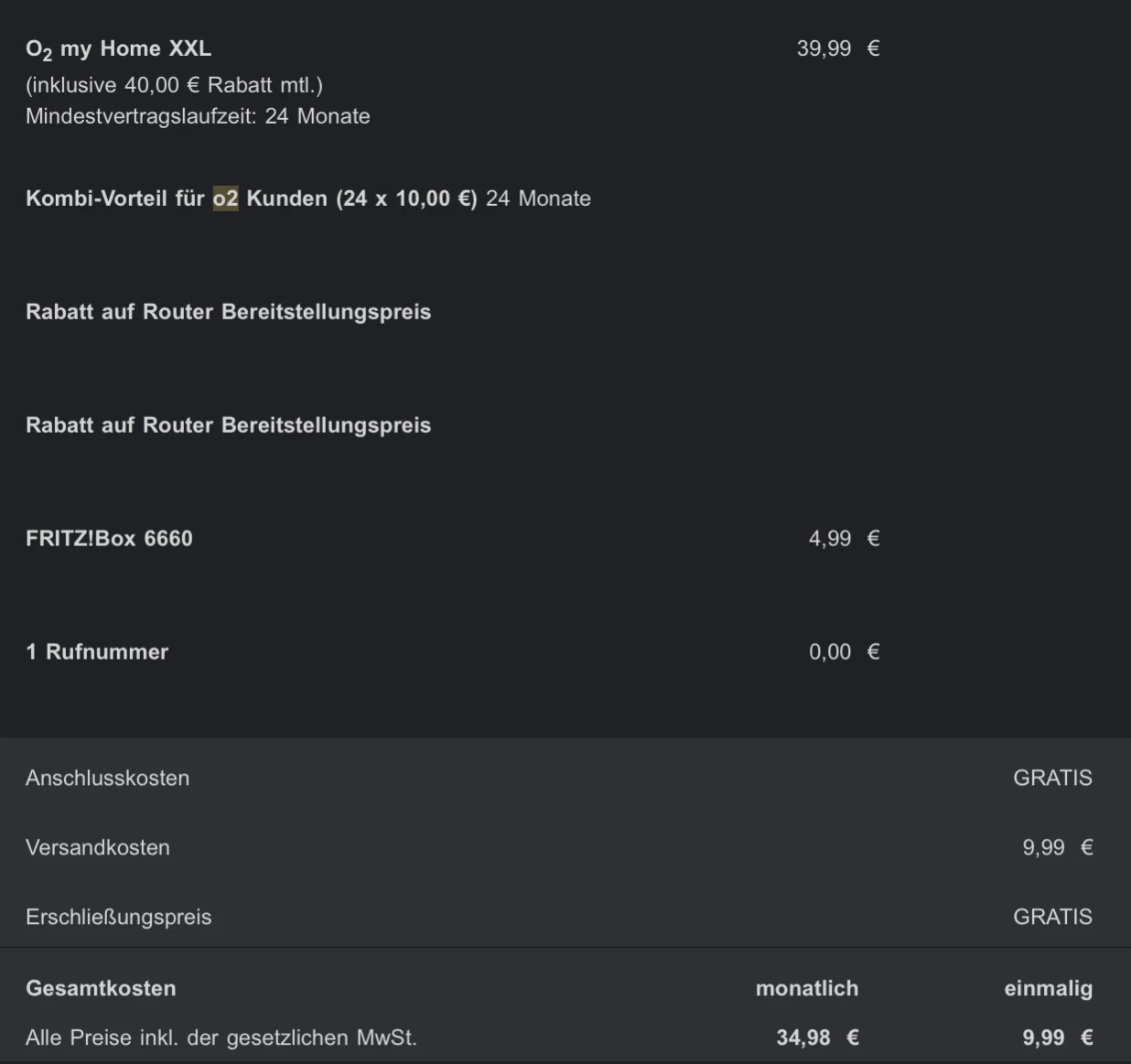Image resolution: width=1131 pixels, height=1064 pixels.
Task: Click the einmalig column header
Action: coord(1048,989)
